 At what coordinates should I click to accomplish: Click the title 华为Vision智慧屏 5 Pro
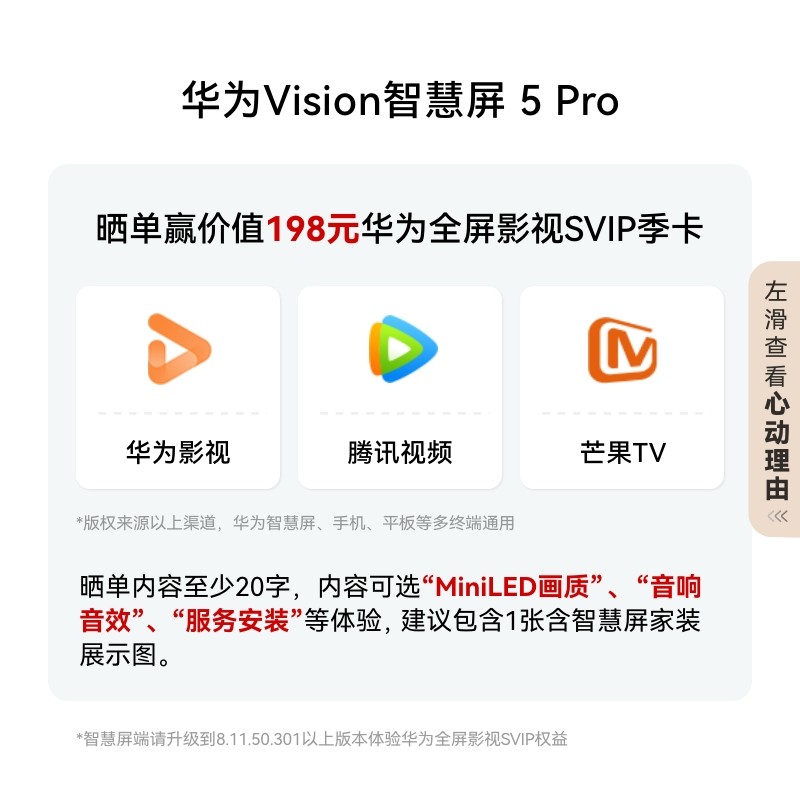pyautogui.click(x=400, y=100)
